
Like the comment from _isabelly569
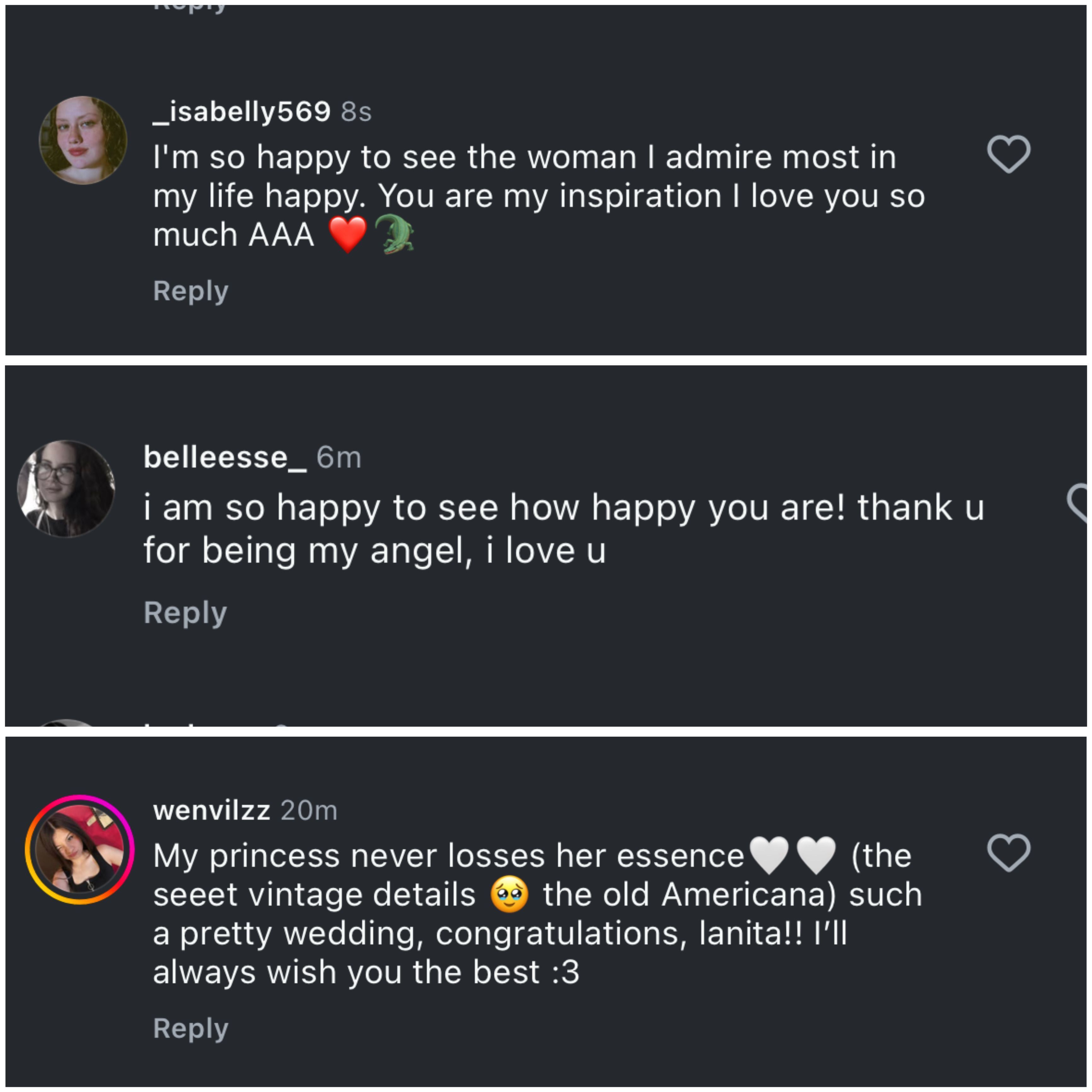pyautogui.click(x=1008, y=154)
